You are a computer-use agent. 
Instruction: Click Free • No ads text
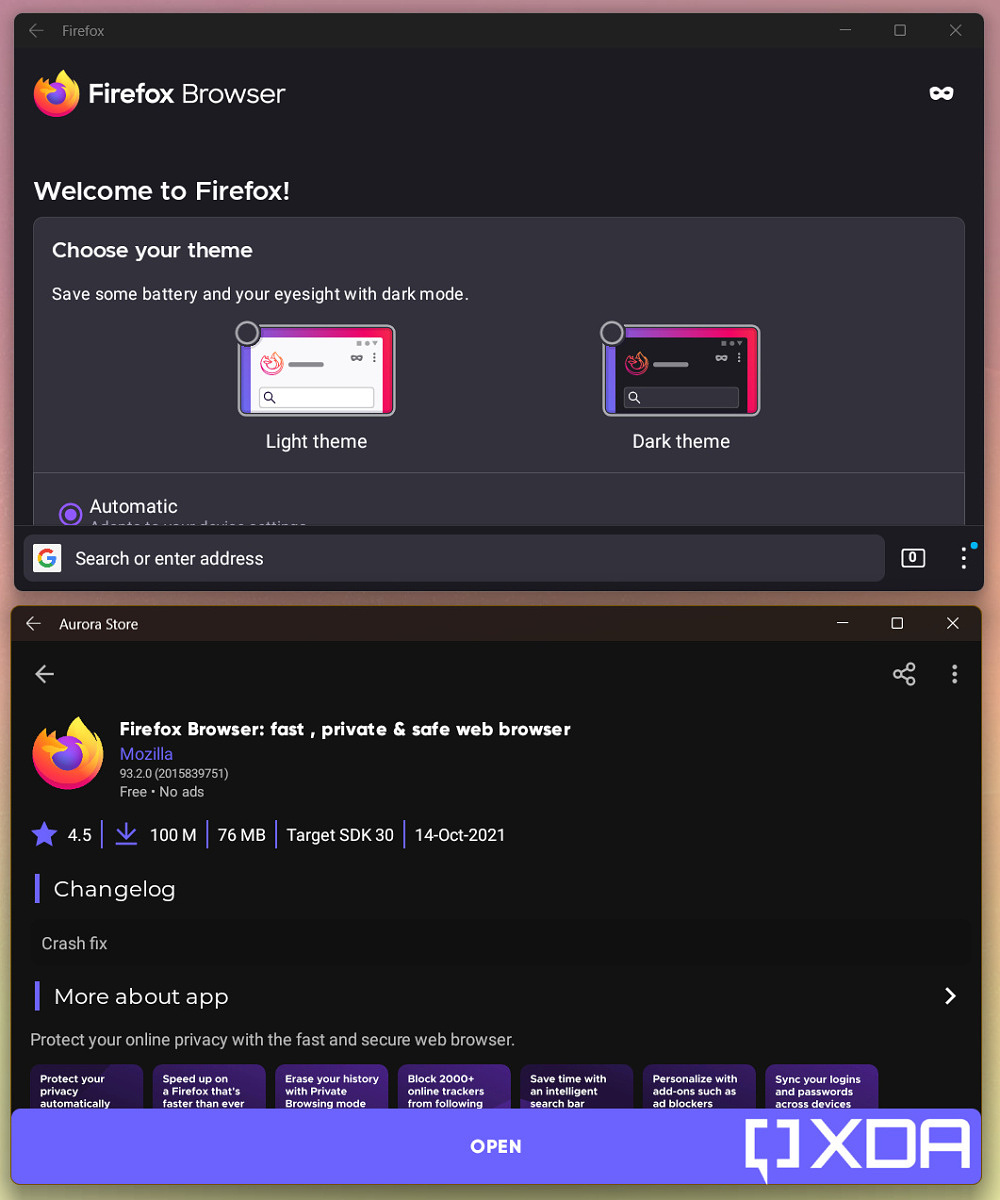(x=162, y=792)
